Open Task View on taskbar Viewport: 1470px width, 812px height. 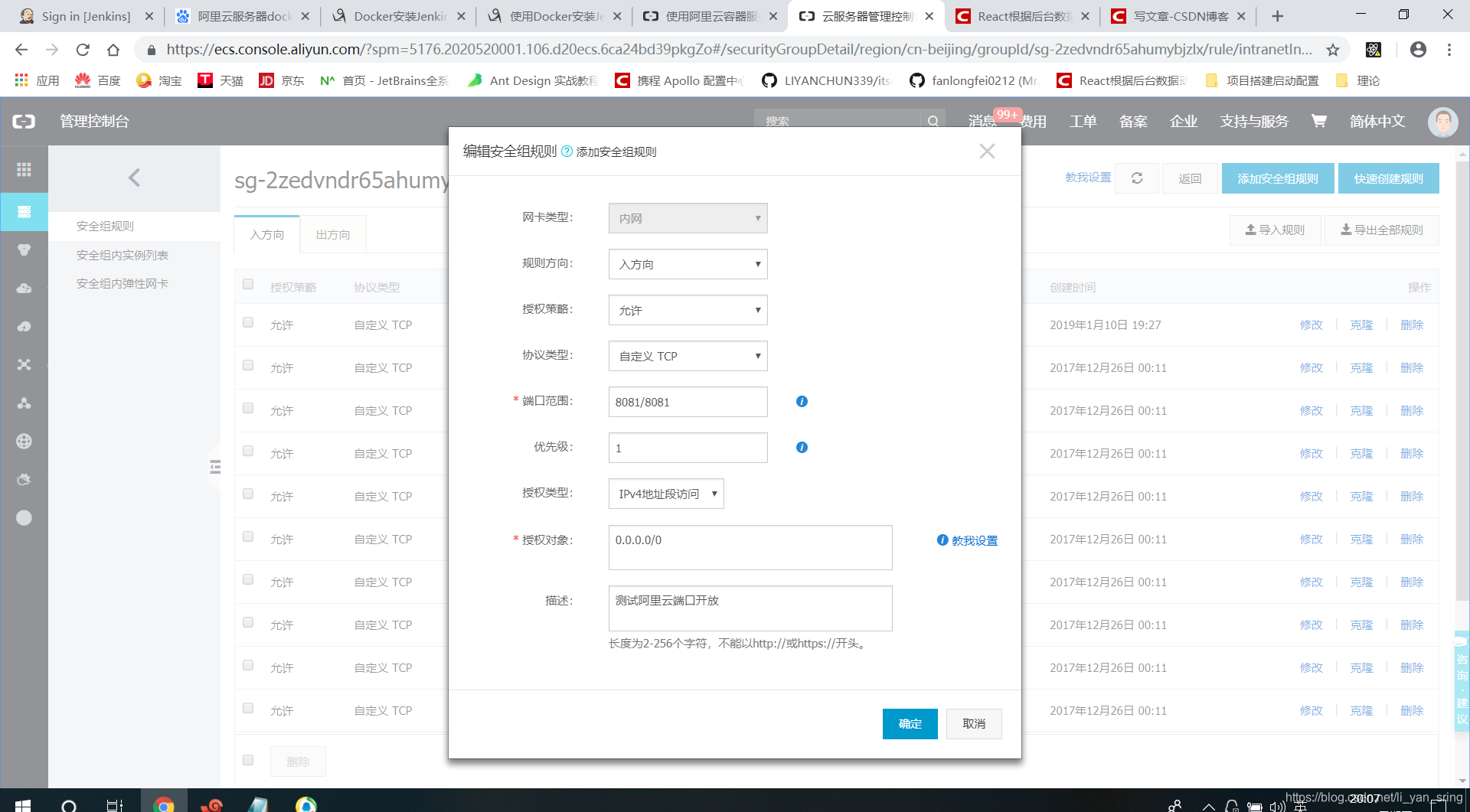point(115,805)
